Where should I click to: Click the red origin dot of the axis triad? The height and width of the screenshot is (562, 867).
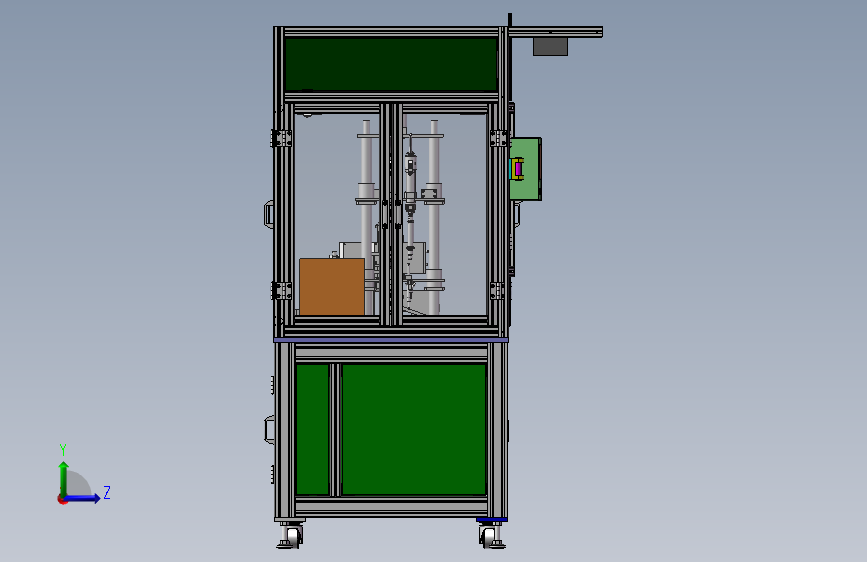[62, 500]
